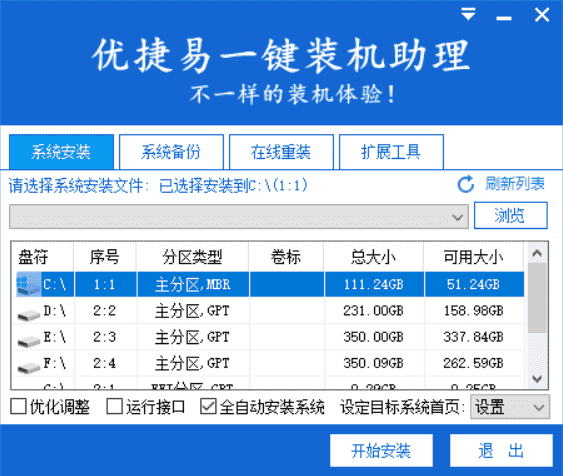Click the disk icon for F:\
The width and height of the screenshot is (563, 476).
[x=29, y=368]
